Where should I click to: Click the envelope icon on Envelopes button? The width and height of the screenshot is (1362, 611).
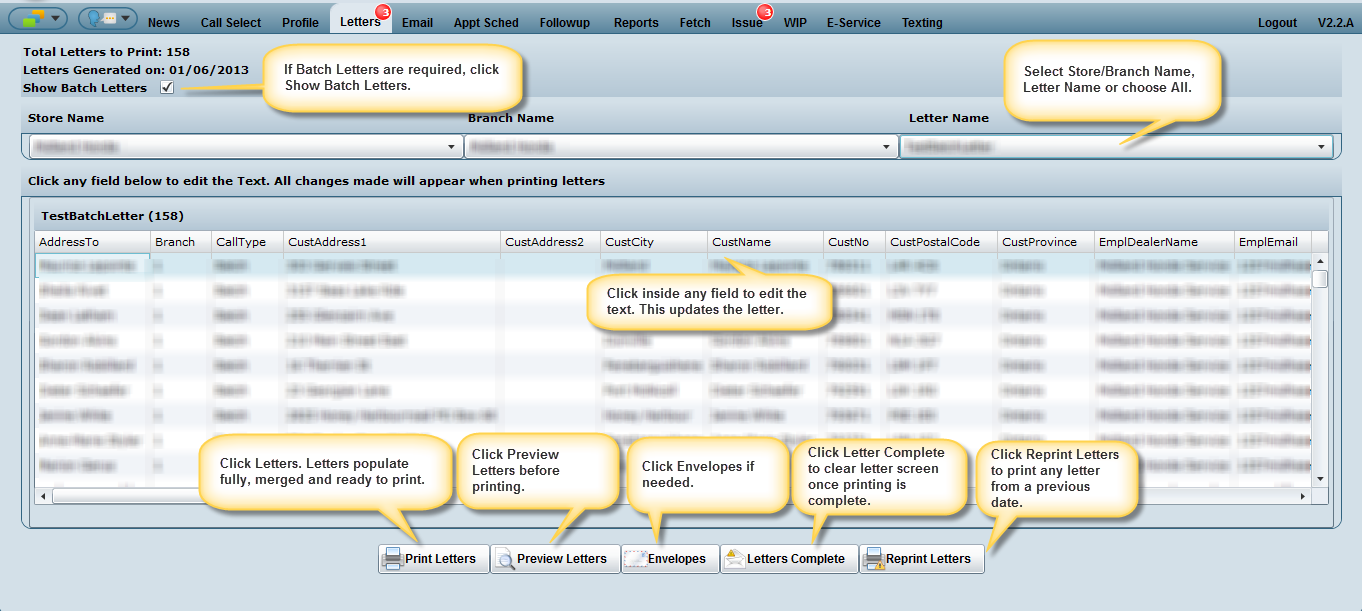pyautogui.click(x=636, y=559)
